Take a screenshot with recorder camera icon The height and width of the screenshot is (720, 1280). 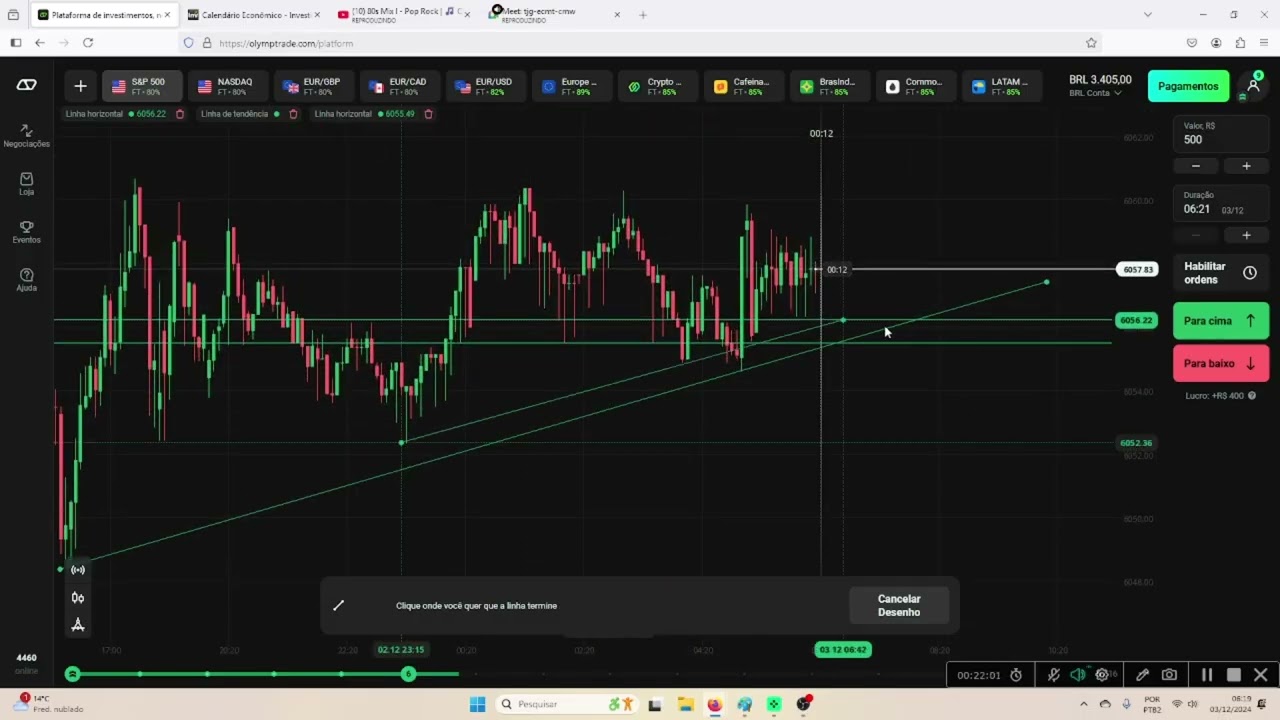click(x=1169, y=675)
